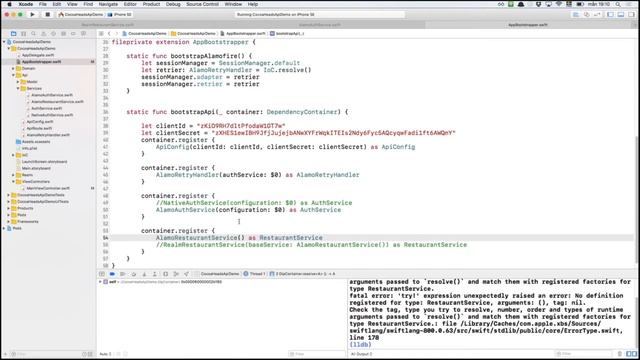Clear console with trash icon
640x360 pixels.
[620, 354]
